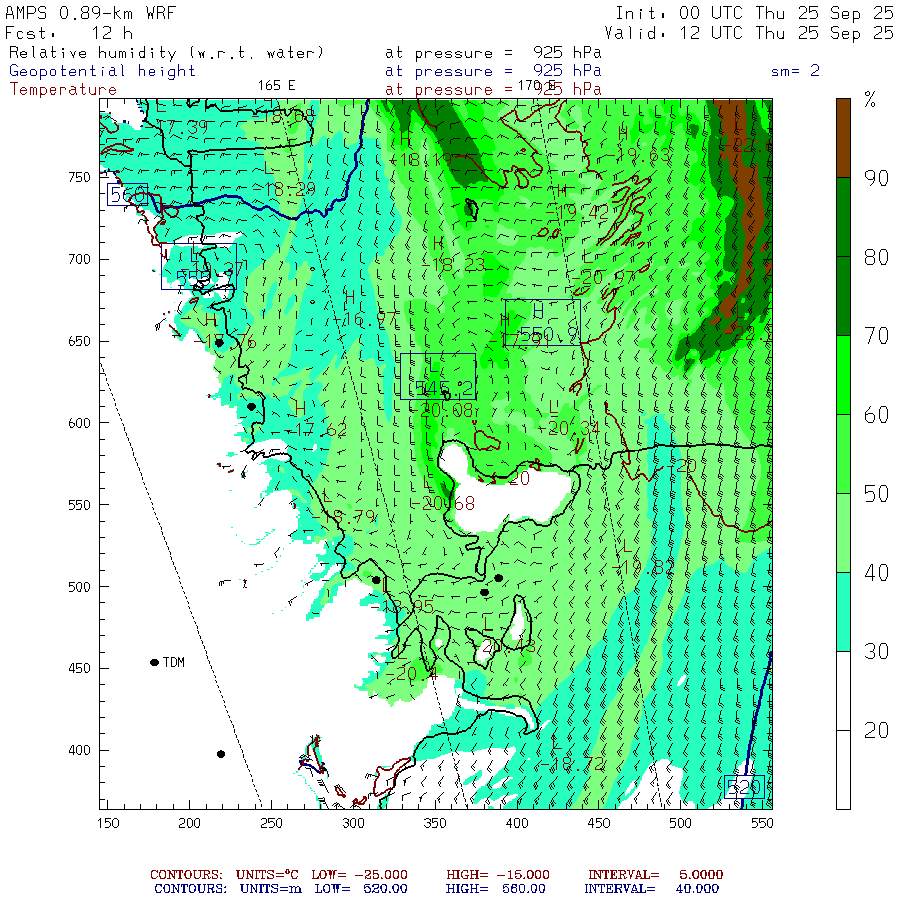Click the boxed 550.9 geopotential high label
The width and height of the screenshot is (900, 900).
[x=542, y=323]
